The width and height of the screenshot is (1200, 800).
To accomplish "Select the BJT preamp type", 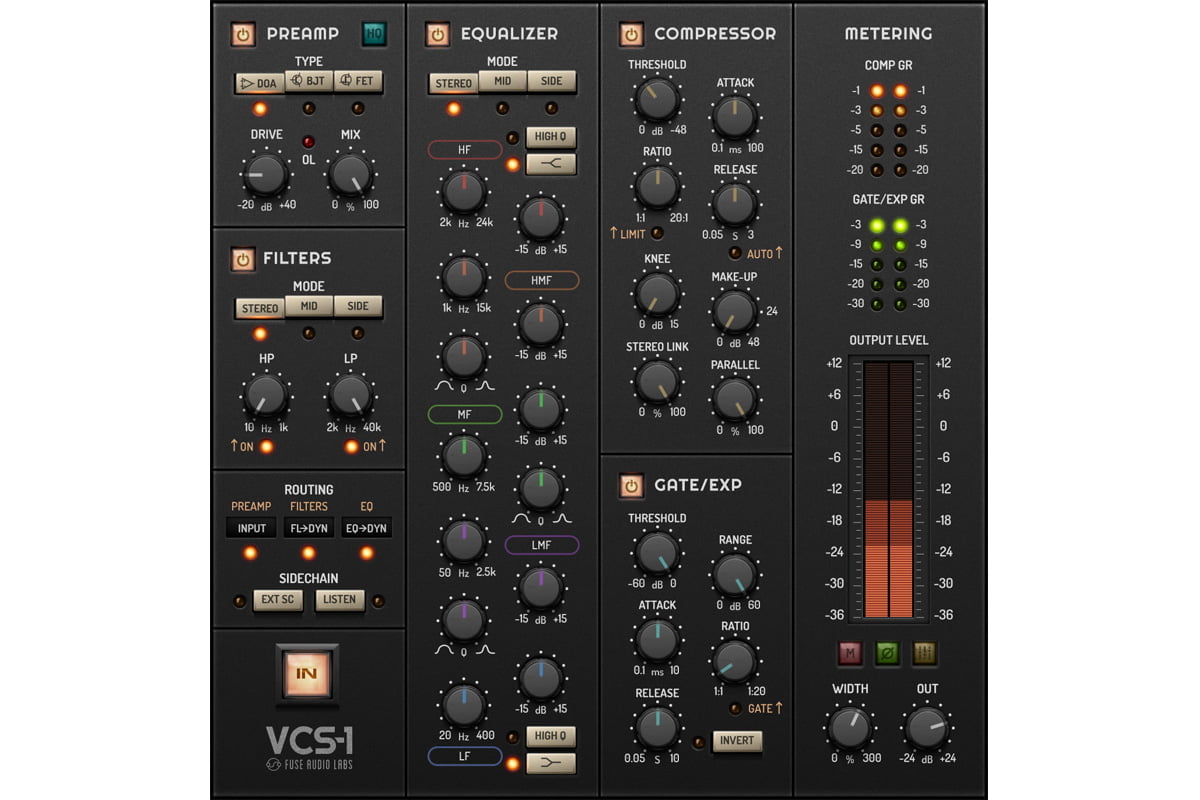I will point(309,83).
